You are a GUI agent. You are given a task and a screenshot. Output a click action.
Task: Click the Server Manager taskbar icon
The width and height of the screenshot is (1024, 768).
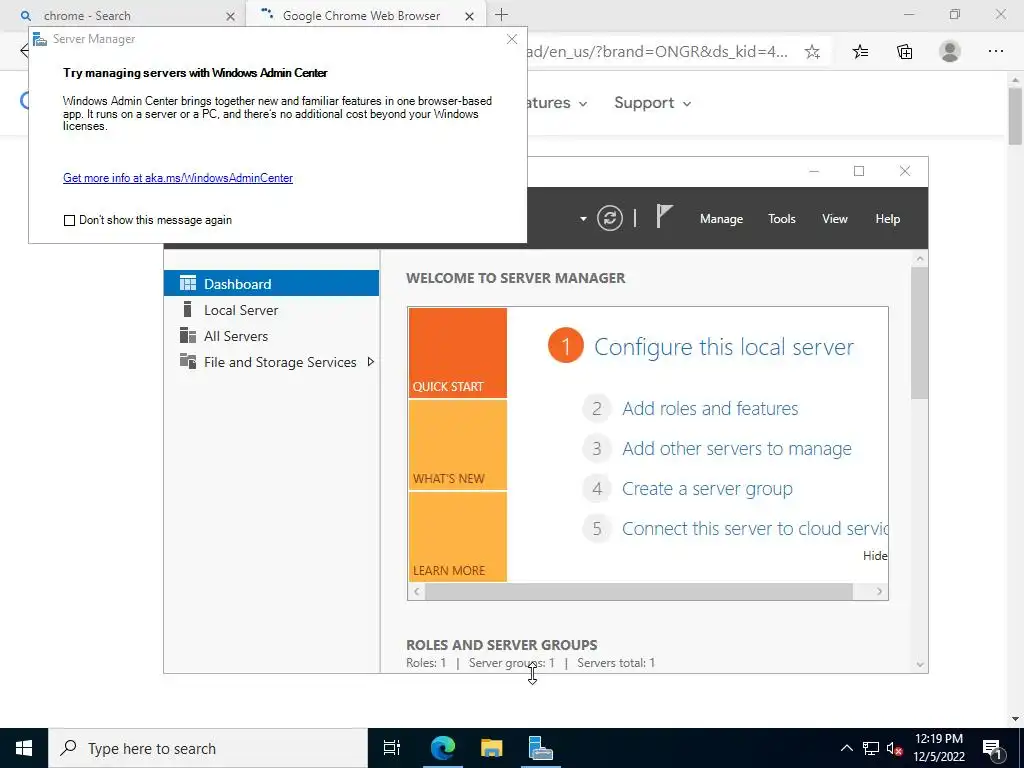click(x=541, y=748)
